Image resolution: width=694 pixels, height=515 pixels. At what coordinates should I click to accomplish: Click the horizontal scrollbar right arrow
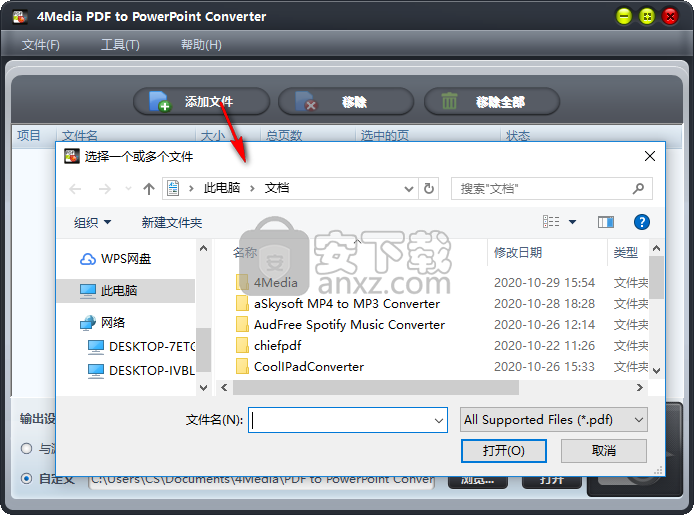click(x=640, y=388)
